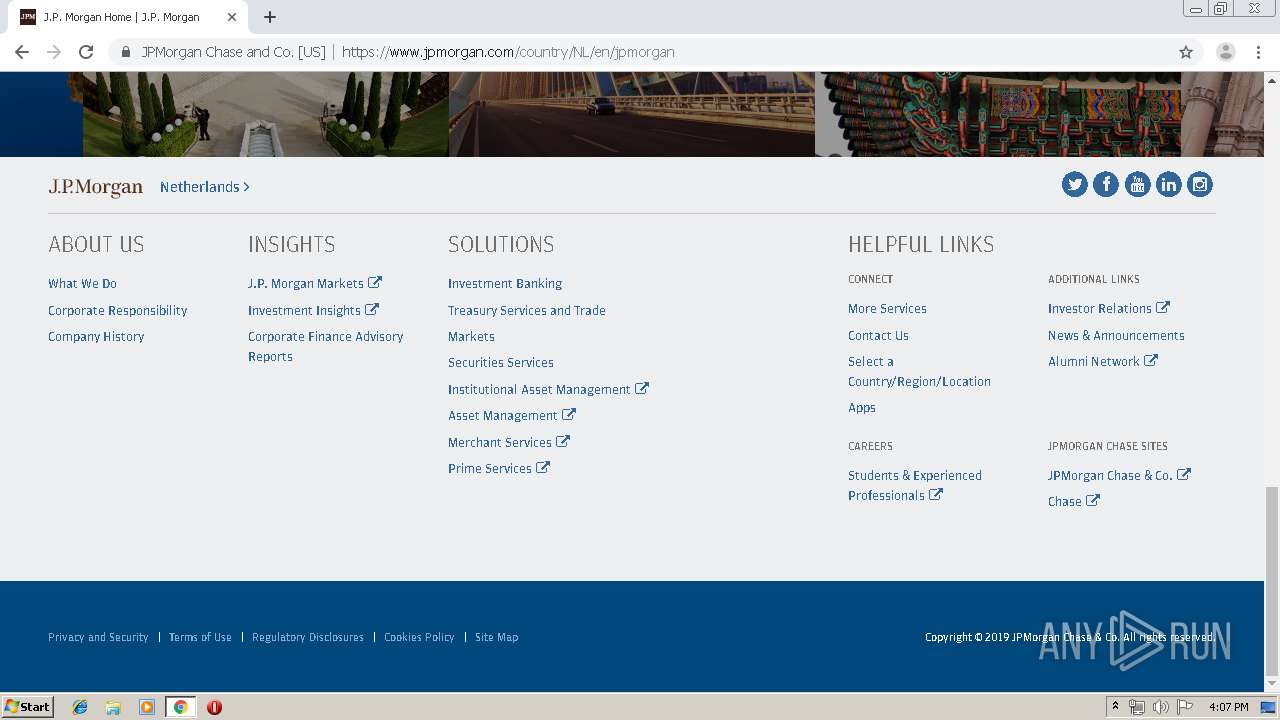The height and width of the screenshot is (720, 1280).
Task: Click the J.P.Morgan footer logo
Action: (96, 187)
